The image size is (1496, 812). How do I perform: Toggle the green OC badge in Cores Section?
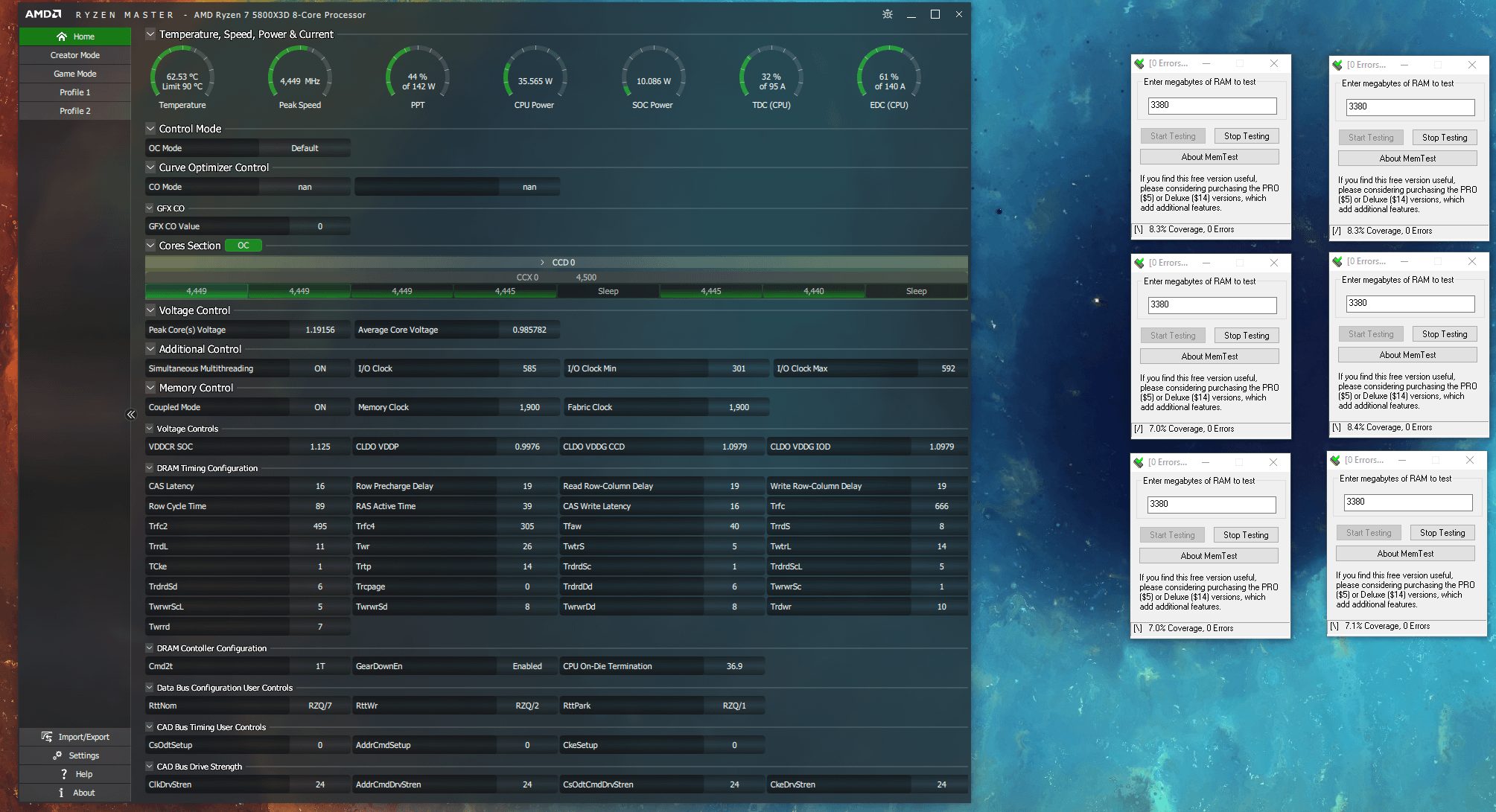pyautogui.click(x=244, y=246)
